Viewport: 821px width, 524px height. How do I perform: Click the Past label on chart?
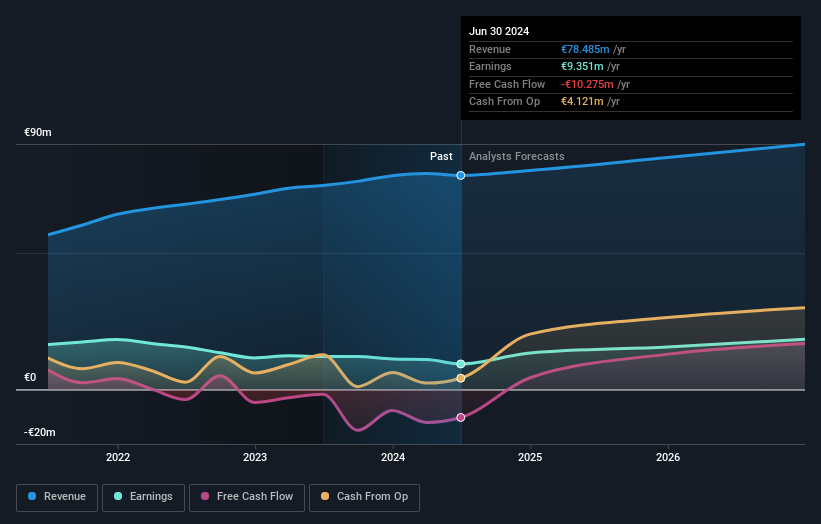coord(441,156)
